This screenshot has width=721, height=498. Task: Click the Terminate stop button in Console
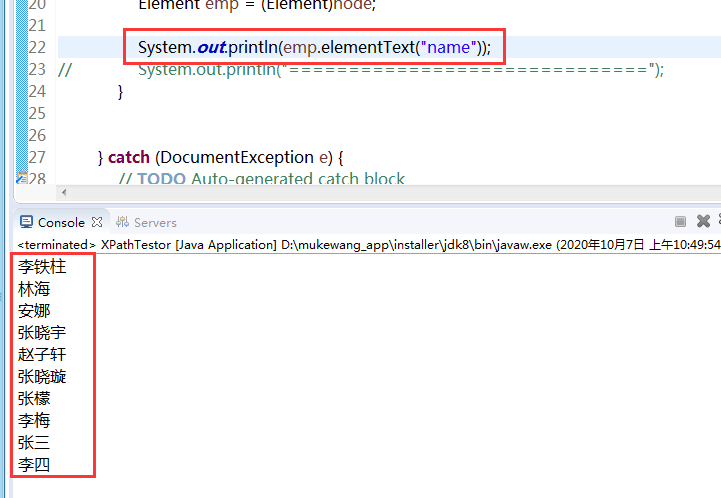pyautogui.click(x=680, y=222)
